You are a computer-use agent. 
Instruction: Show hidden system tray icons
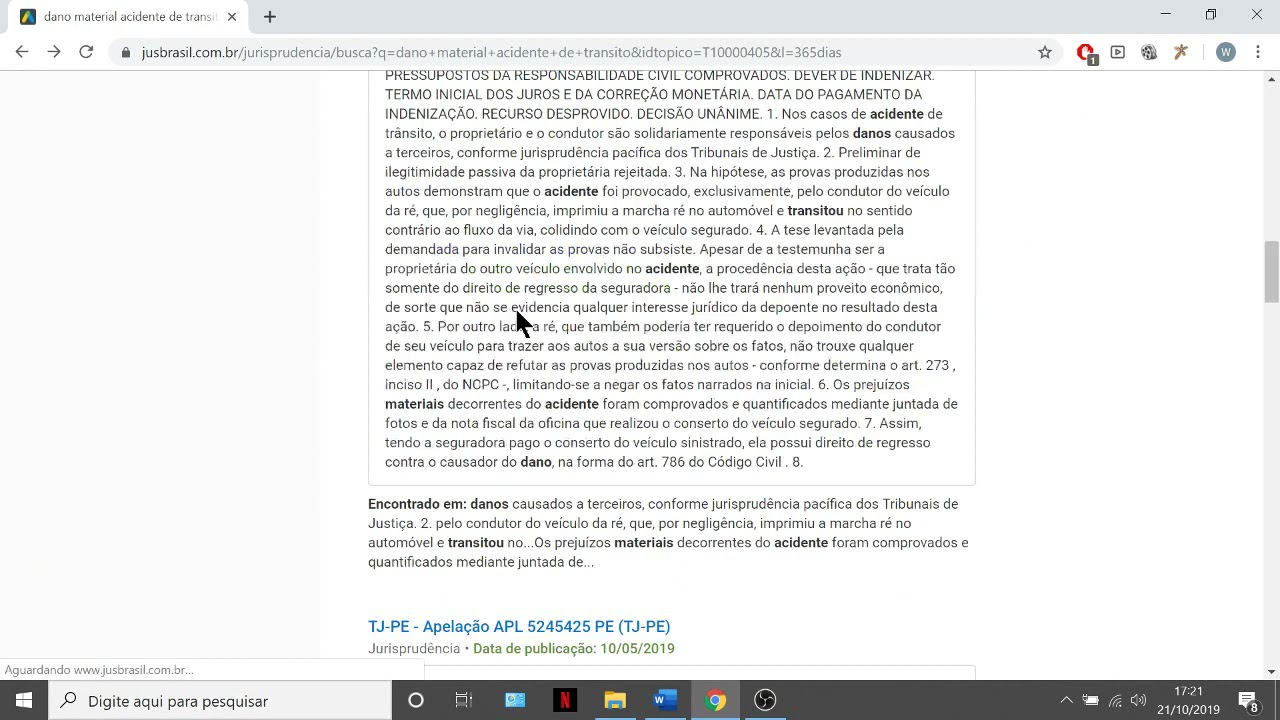pyautogui.click(x=1066, y=700)
